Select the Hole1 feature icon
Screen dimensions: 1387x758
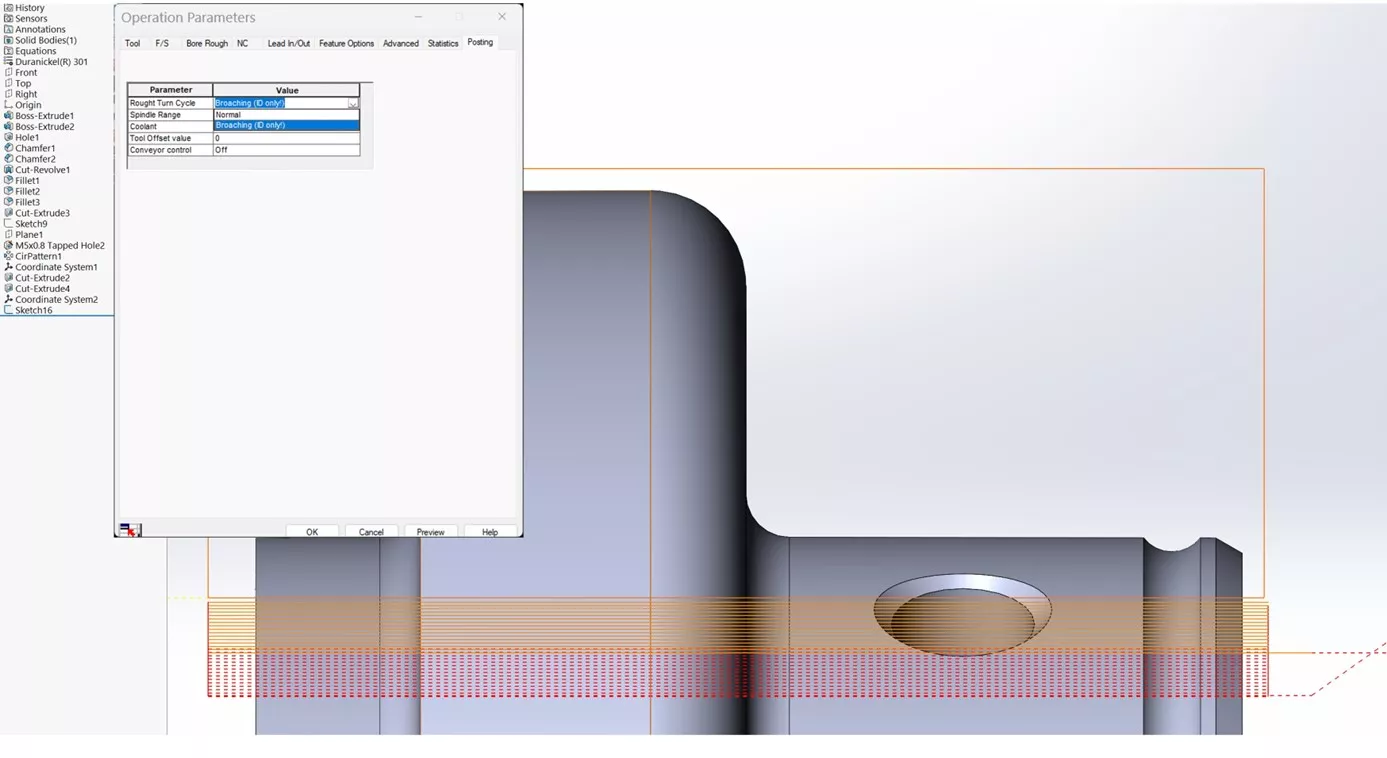pyautogui.click(x=8, y=137)
